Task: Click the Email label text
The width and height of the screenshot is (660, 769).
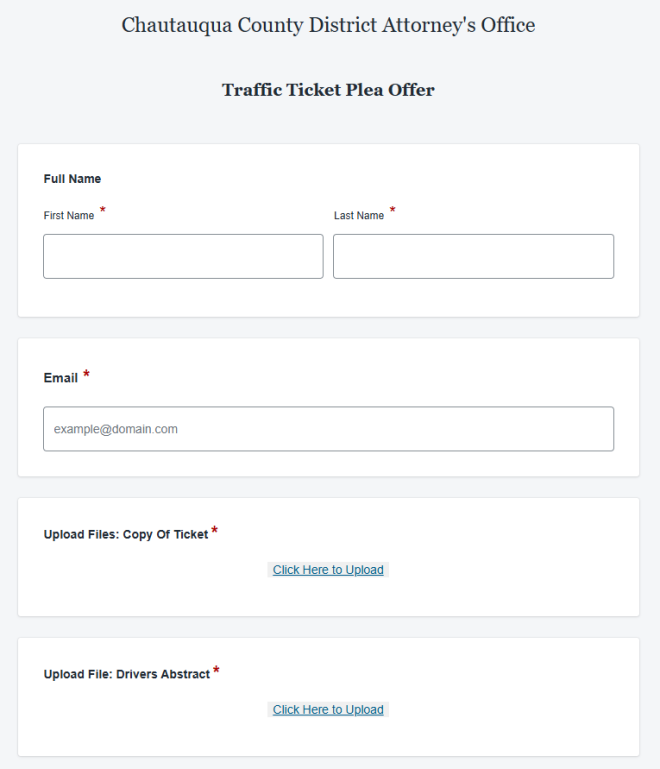Action: point(61,378)
